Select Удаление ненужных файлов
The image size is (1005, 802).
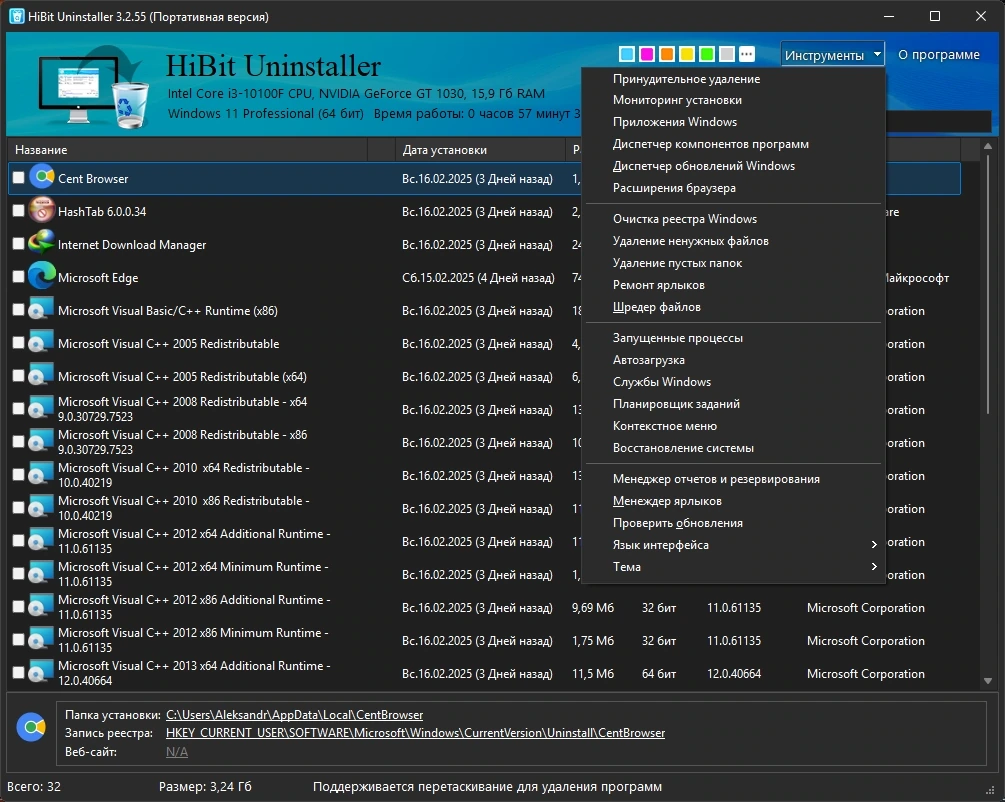tap(734, 241)
